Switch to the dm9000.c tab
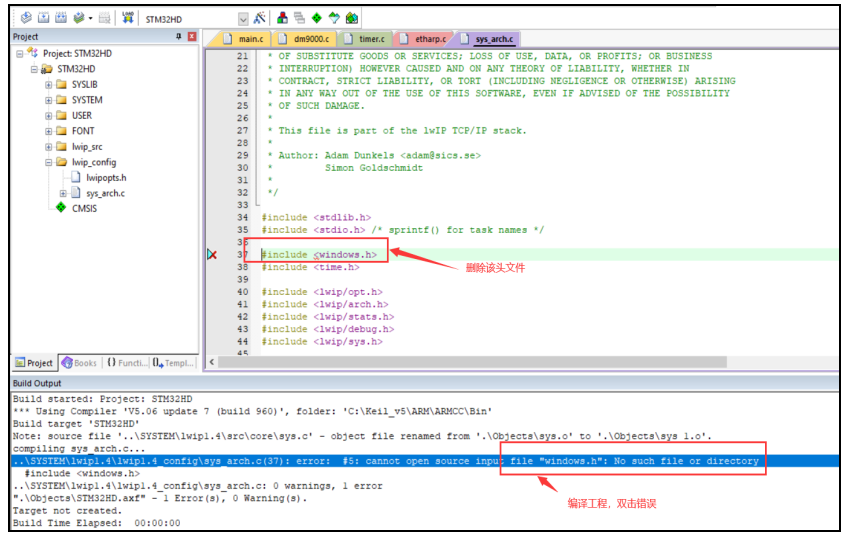 click(x=311, y=39)
